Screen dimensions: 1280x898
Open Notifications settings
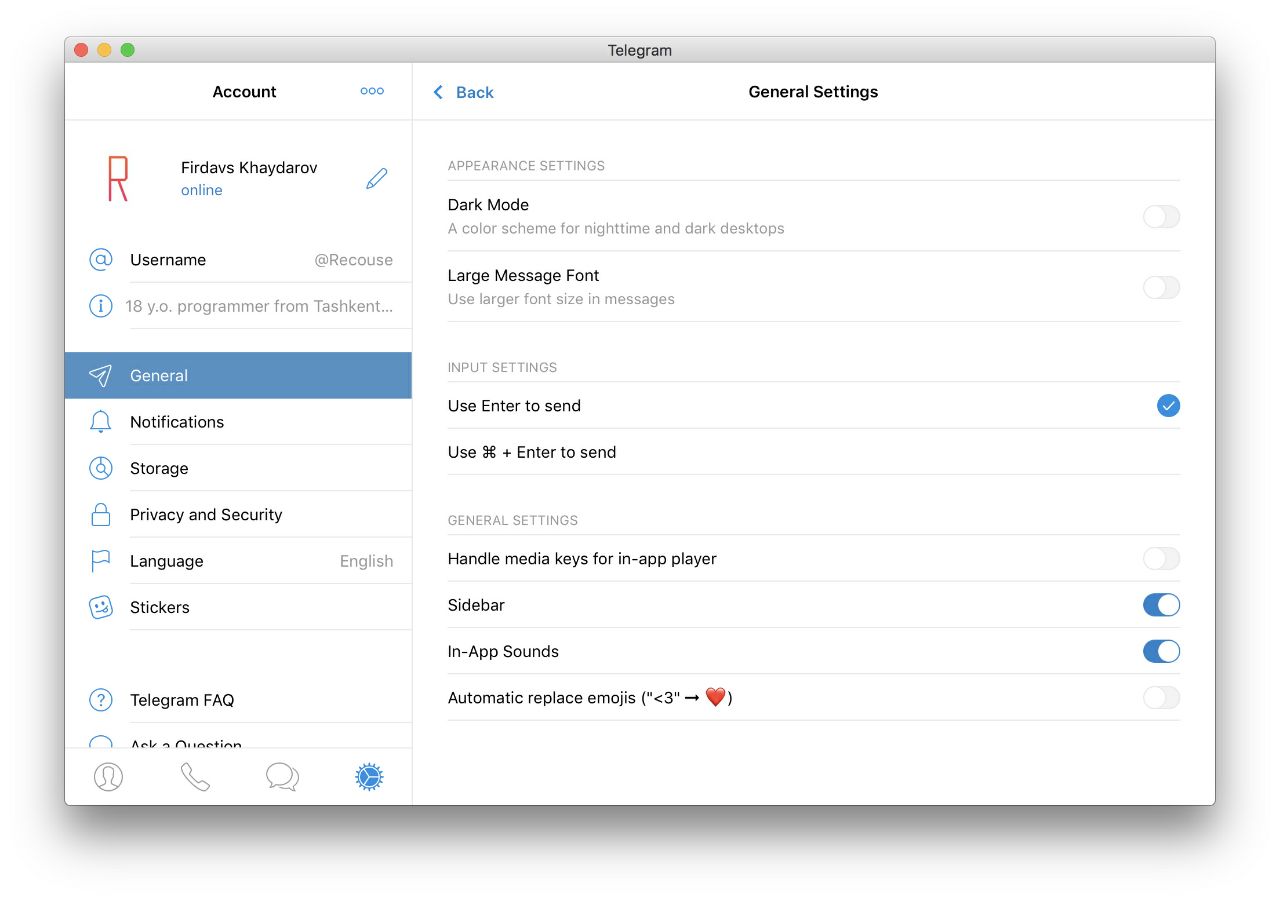pyautogui.click(x=238, y=422)
